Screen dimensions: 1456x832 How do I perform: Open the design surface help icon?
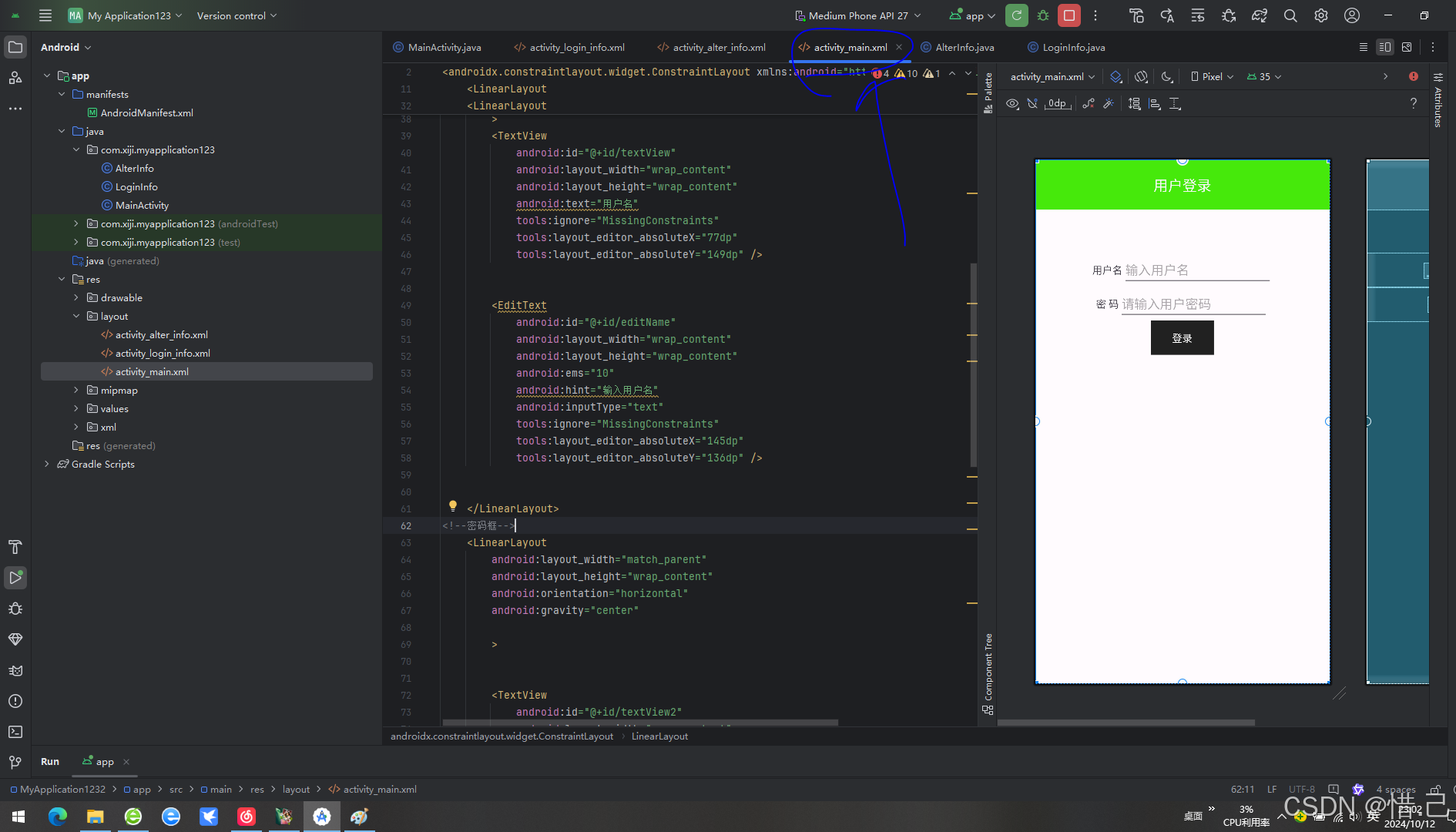[1414, 103]
